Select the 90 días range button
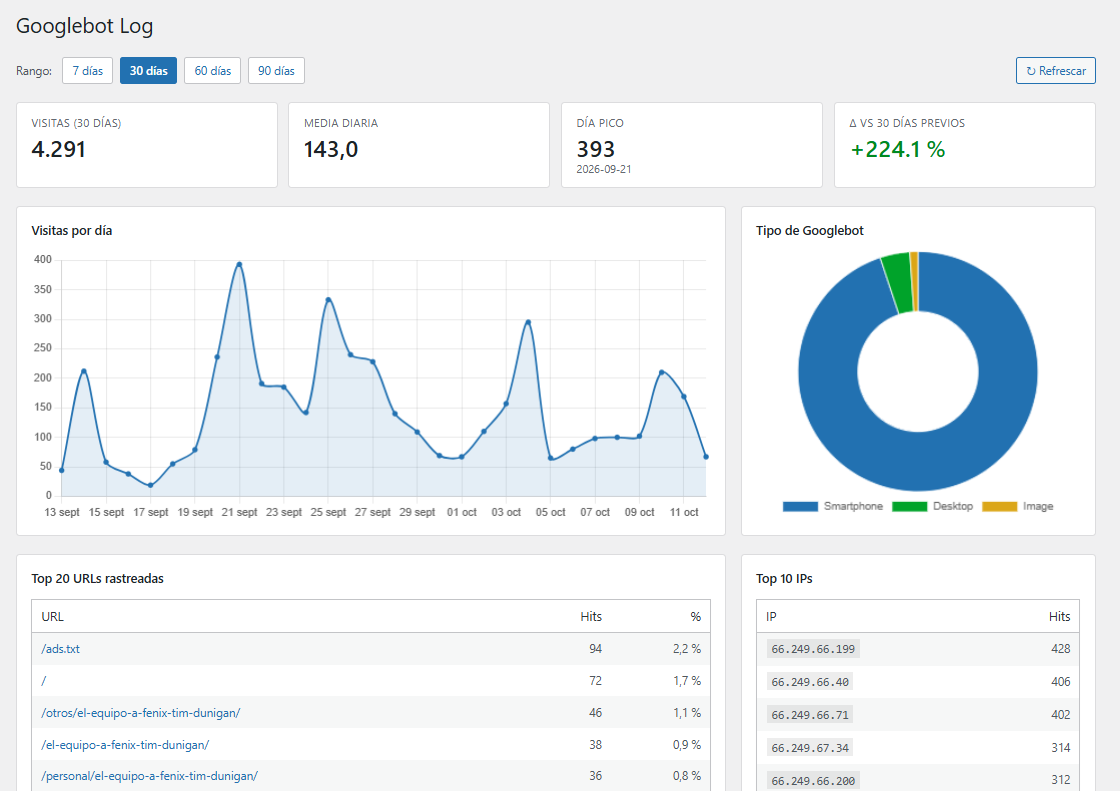Image resolution: width=1120 pixels, height=791 pixels. 276,71
